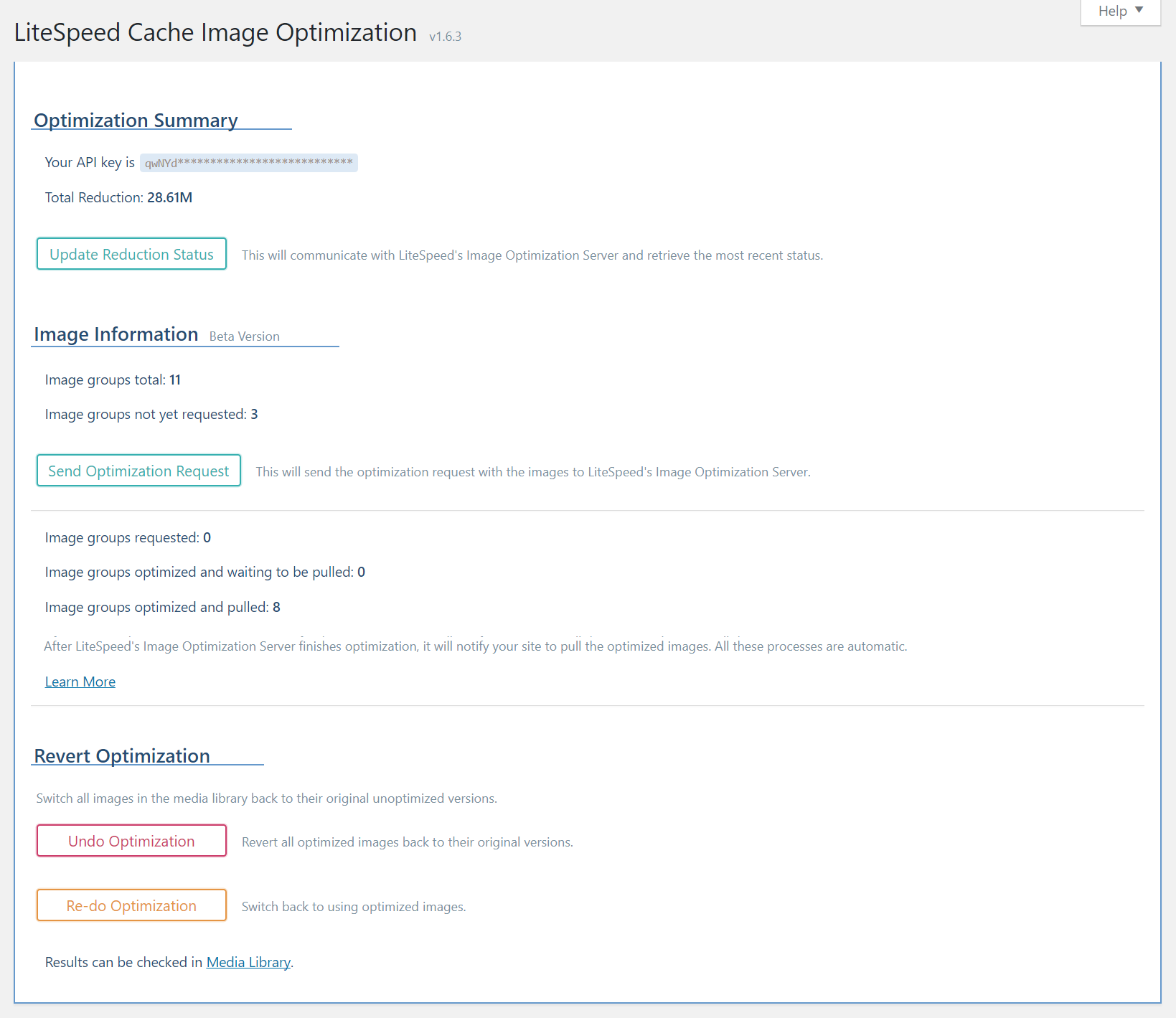
Task: Open the Help dropdown tab
Action: coord(1120,11)
